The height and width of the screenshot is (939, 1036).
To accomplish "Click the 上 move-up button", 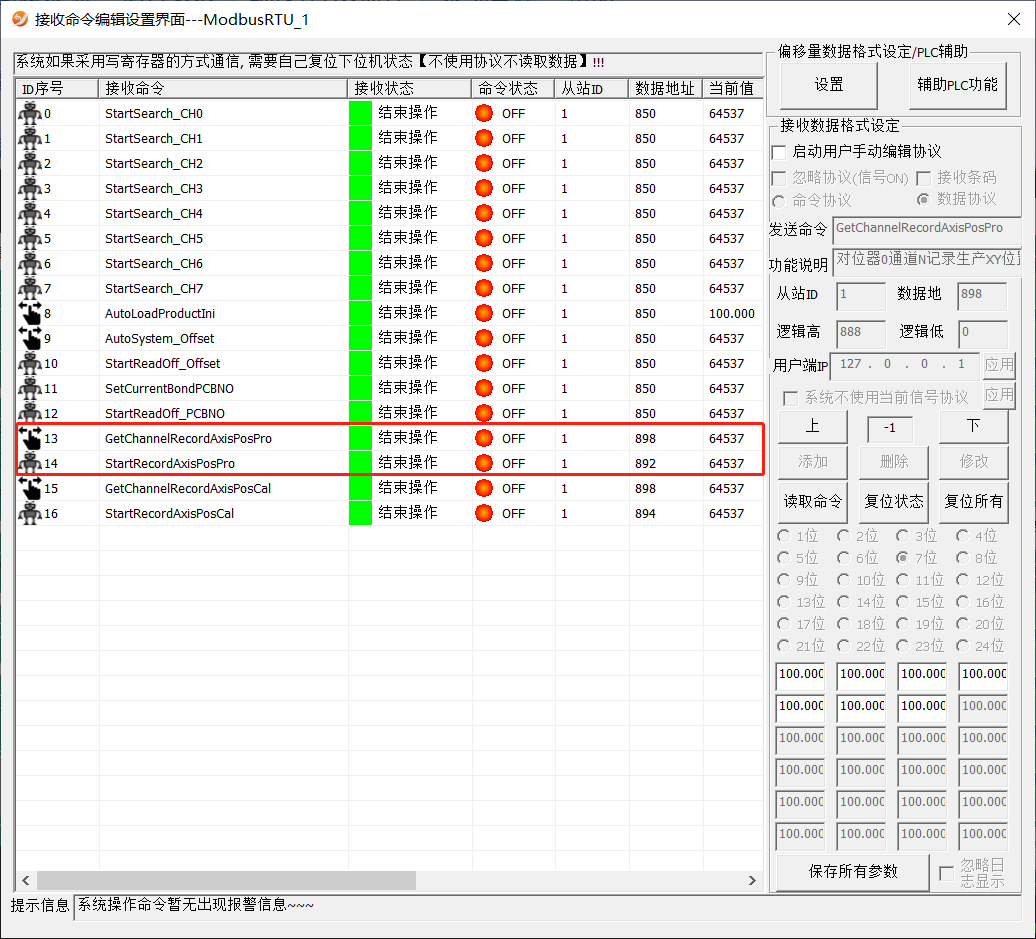I will [x=812, y=427].
